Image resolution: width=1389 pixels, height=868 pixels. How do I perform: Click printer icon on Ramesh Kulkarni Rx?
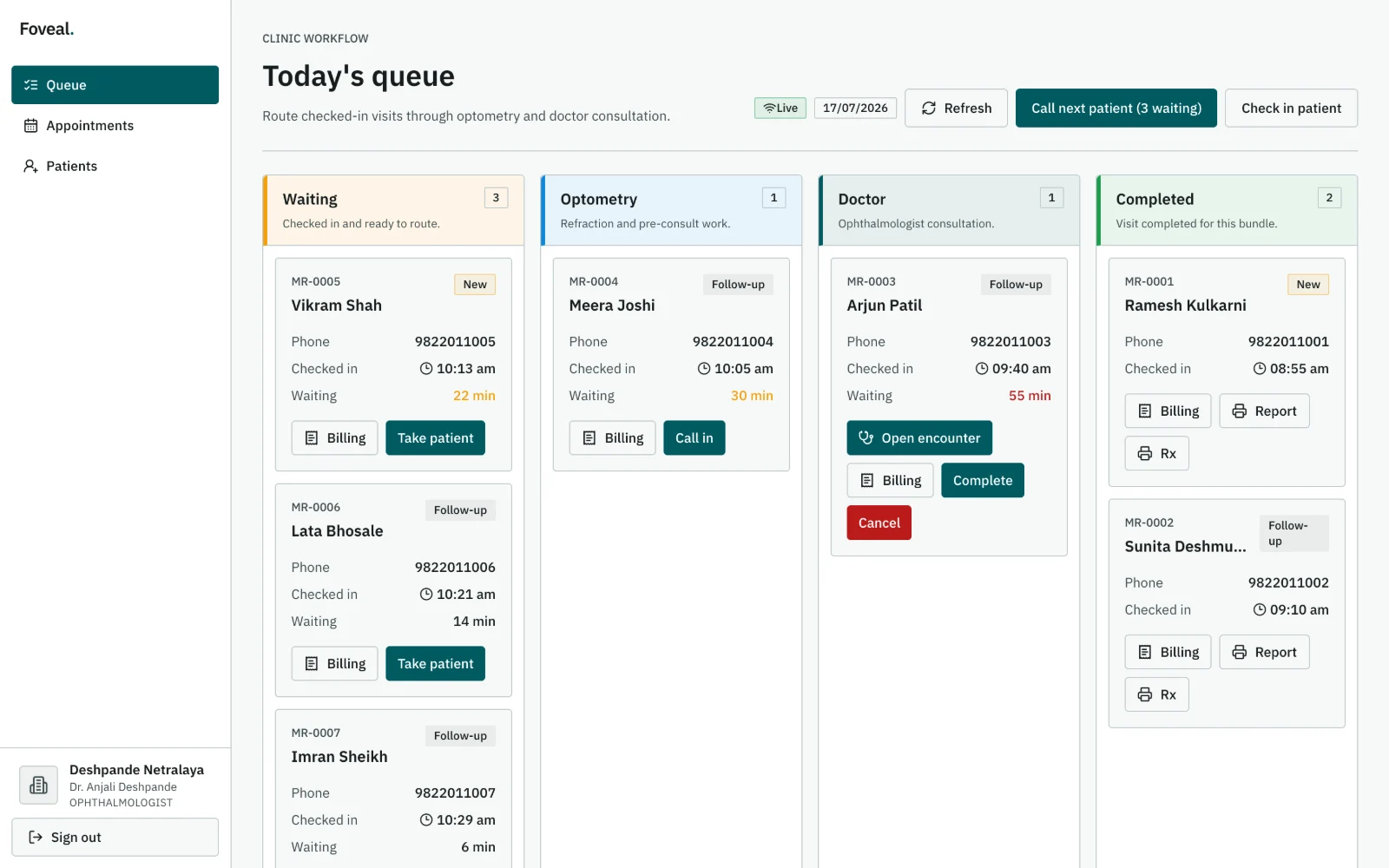[1145, 454]
